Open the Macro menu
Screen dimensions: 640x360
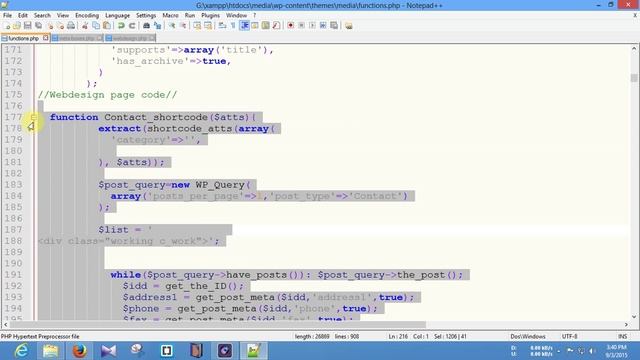tap(170, 15)
